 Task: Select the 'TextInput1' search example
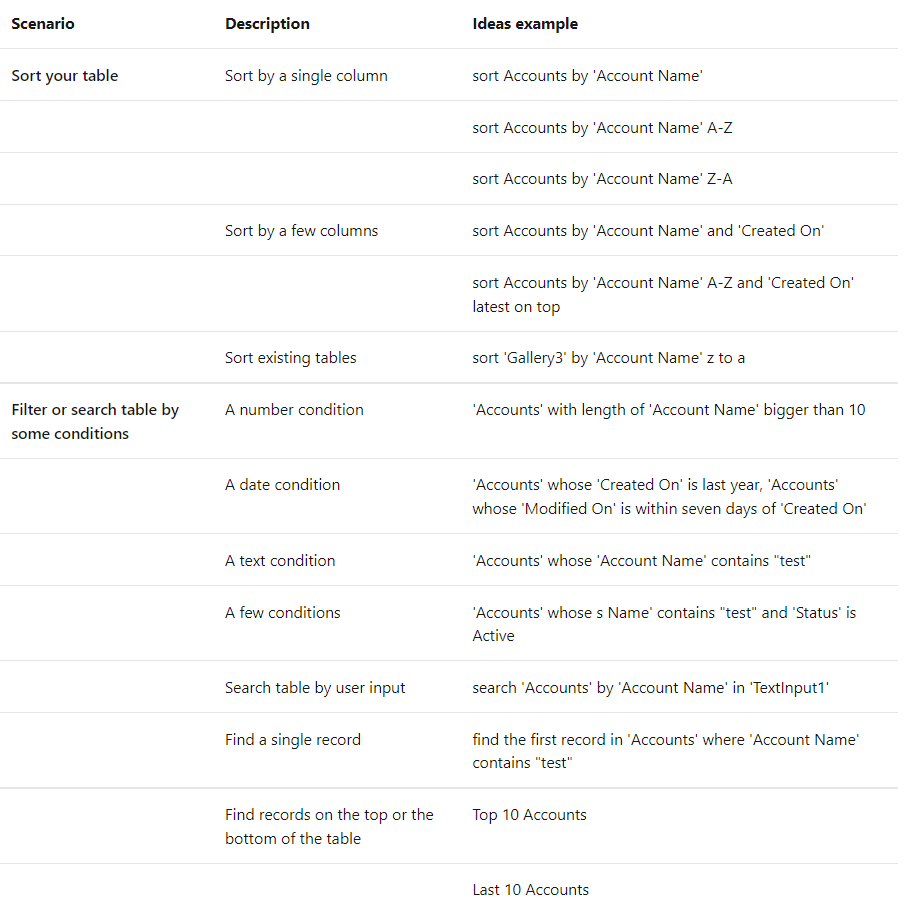tap(651, 688)
